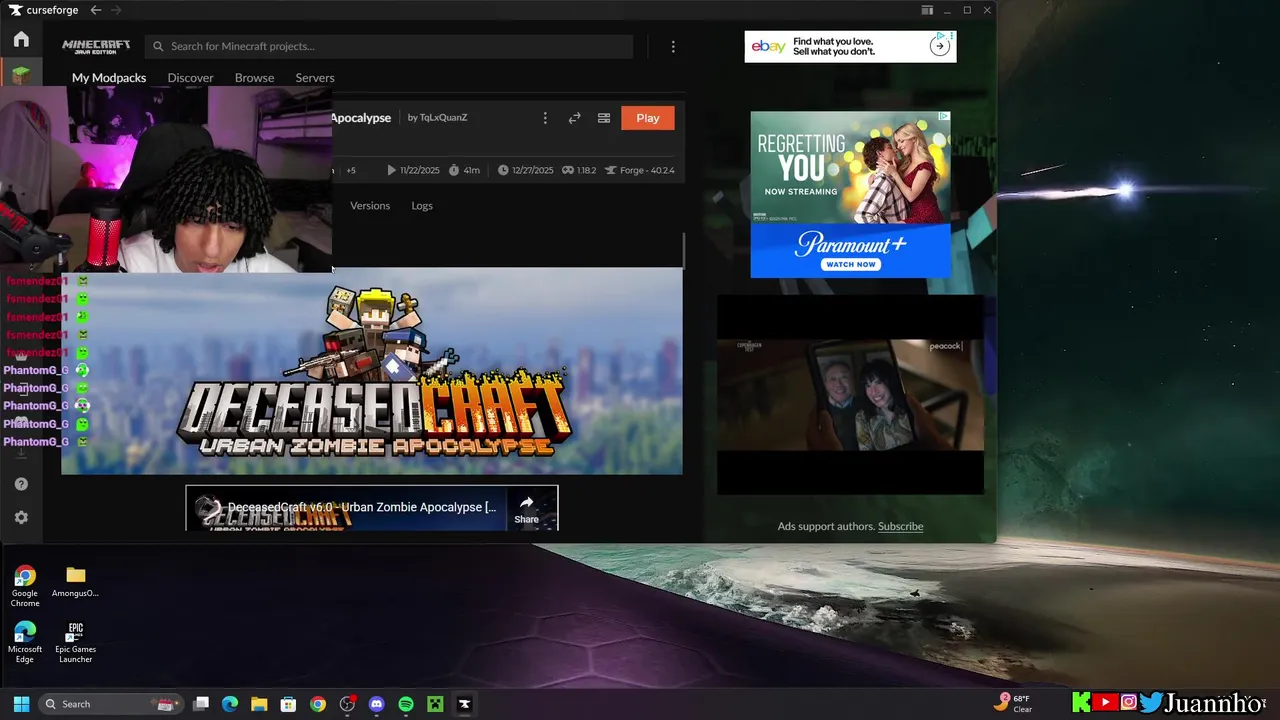This screenshot has width=1280, height=720.
Task: Open the Logs tab of the modpack
Action: (422, 205)
